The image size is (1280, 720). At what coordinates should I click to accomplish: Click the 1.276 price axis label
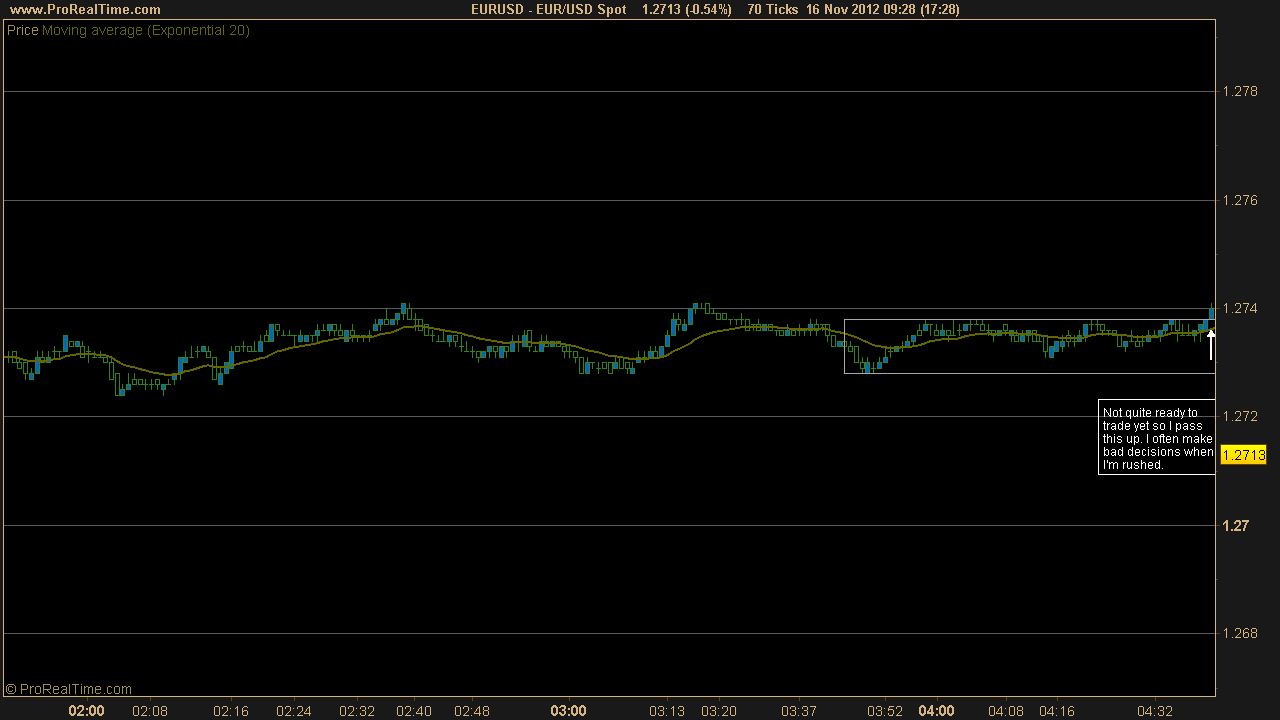point(1241,200)
